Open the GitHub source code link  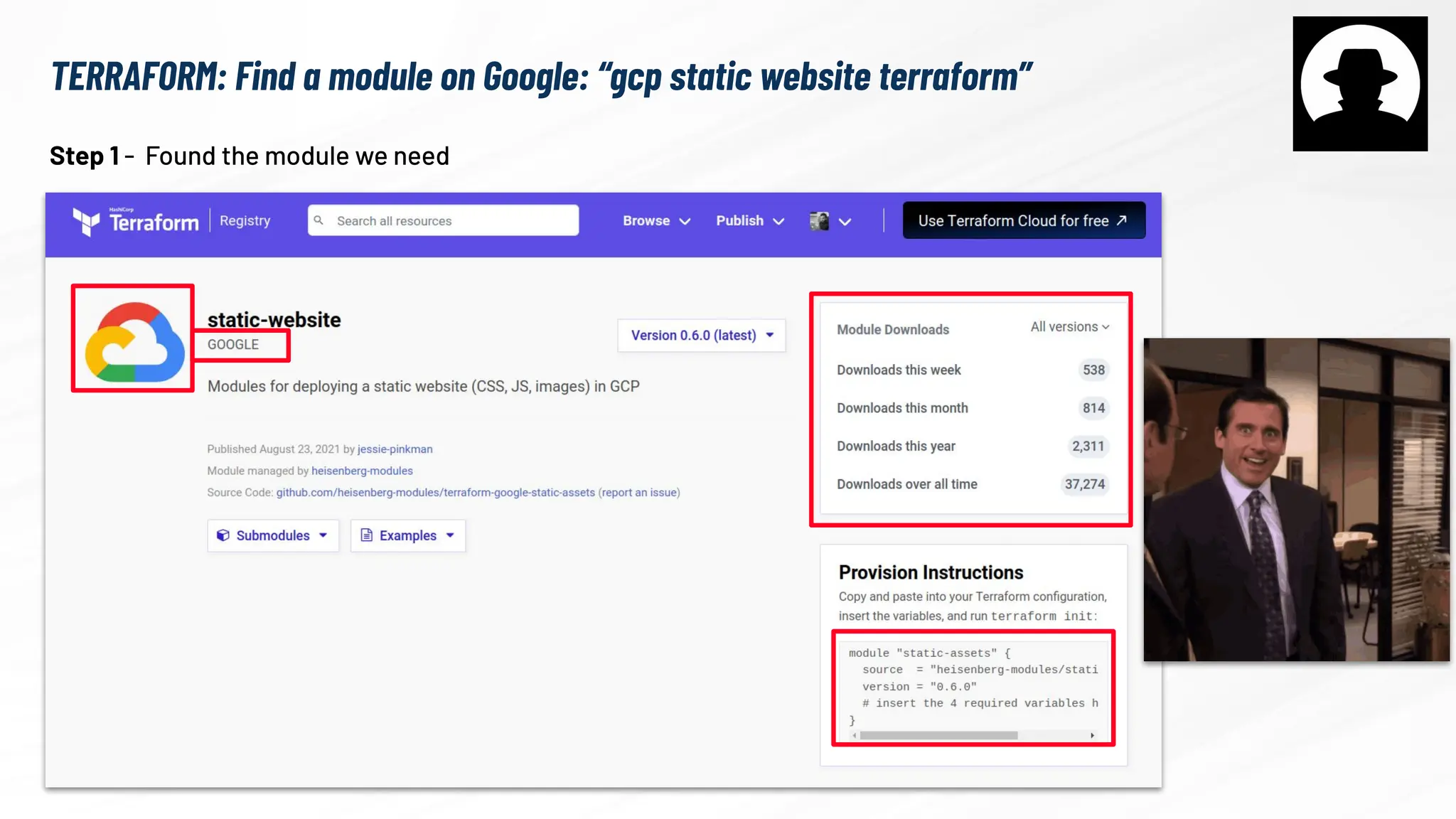point(435,493)
